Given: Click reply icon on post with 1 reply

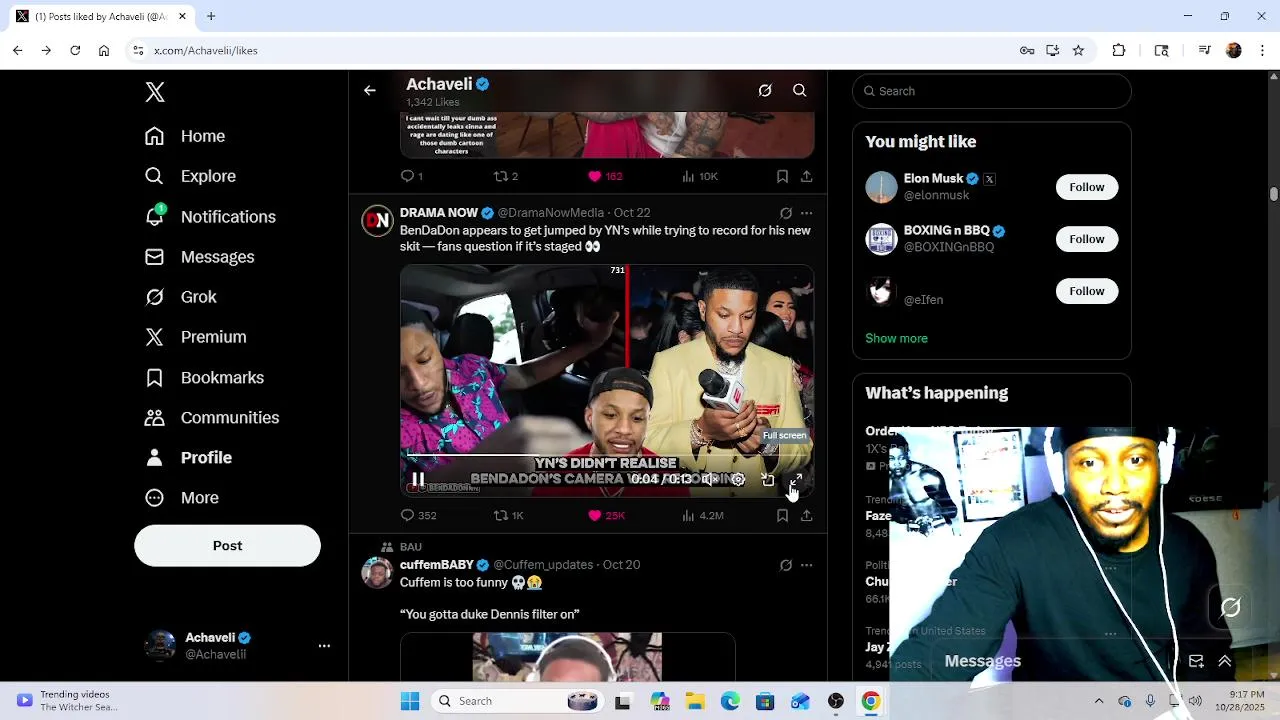Looking at the screenshot, I should tap(411, 176).
